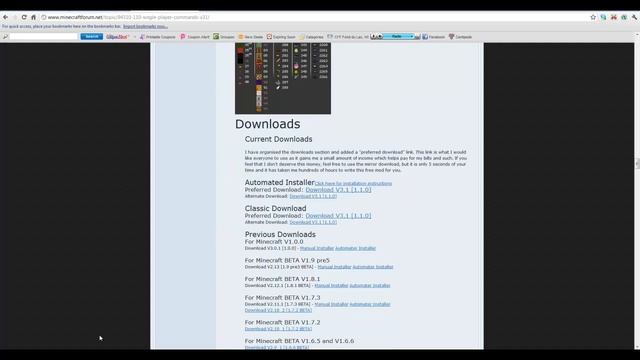Reload the page with the refresh icon
640x360 pixels.
point(24,17)
